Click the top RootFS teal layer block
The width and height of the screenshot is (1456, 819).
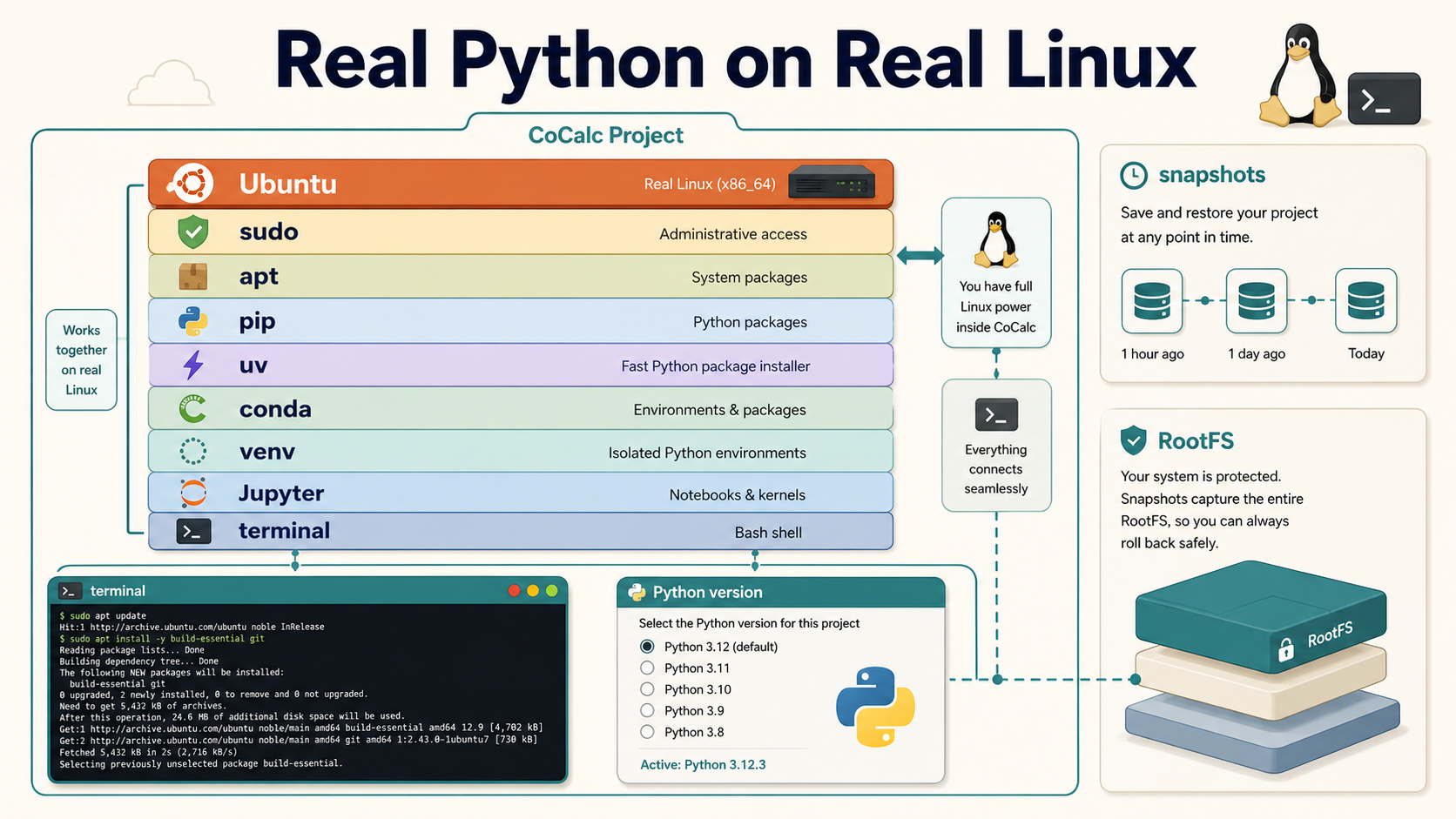[1260, 615]
